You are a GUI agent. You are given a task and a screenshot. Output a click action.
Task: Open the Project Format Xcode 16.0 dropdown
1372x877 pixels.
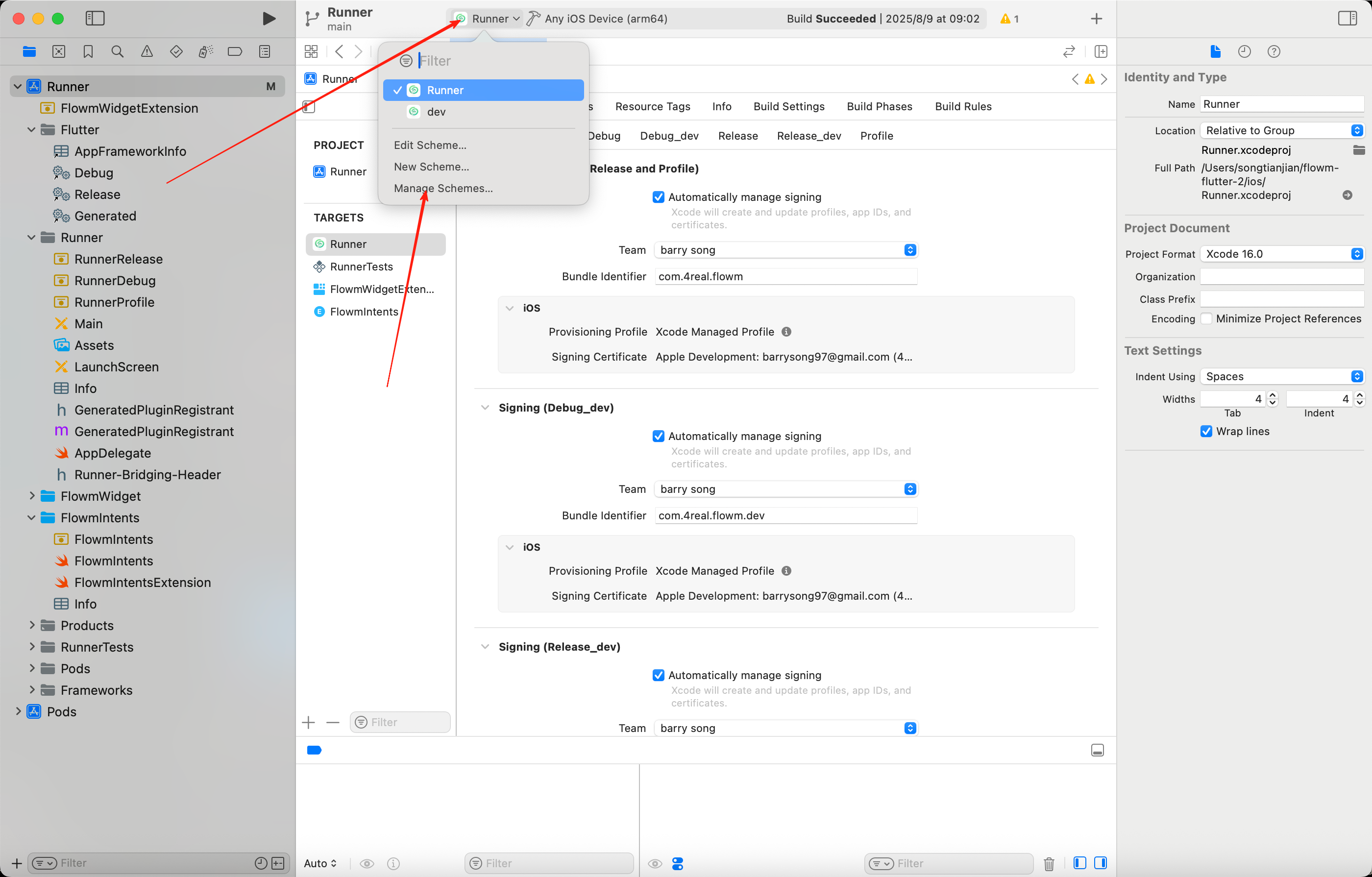click(1282, 254)
